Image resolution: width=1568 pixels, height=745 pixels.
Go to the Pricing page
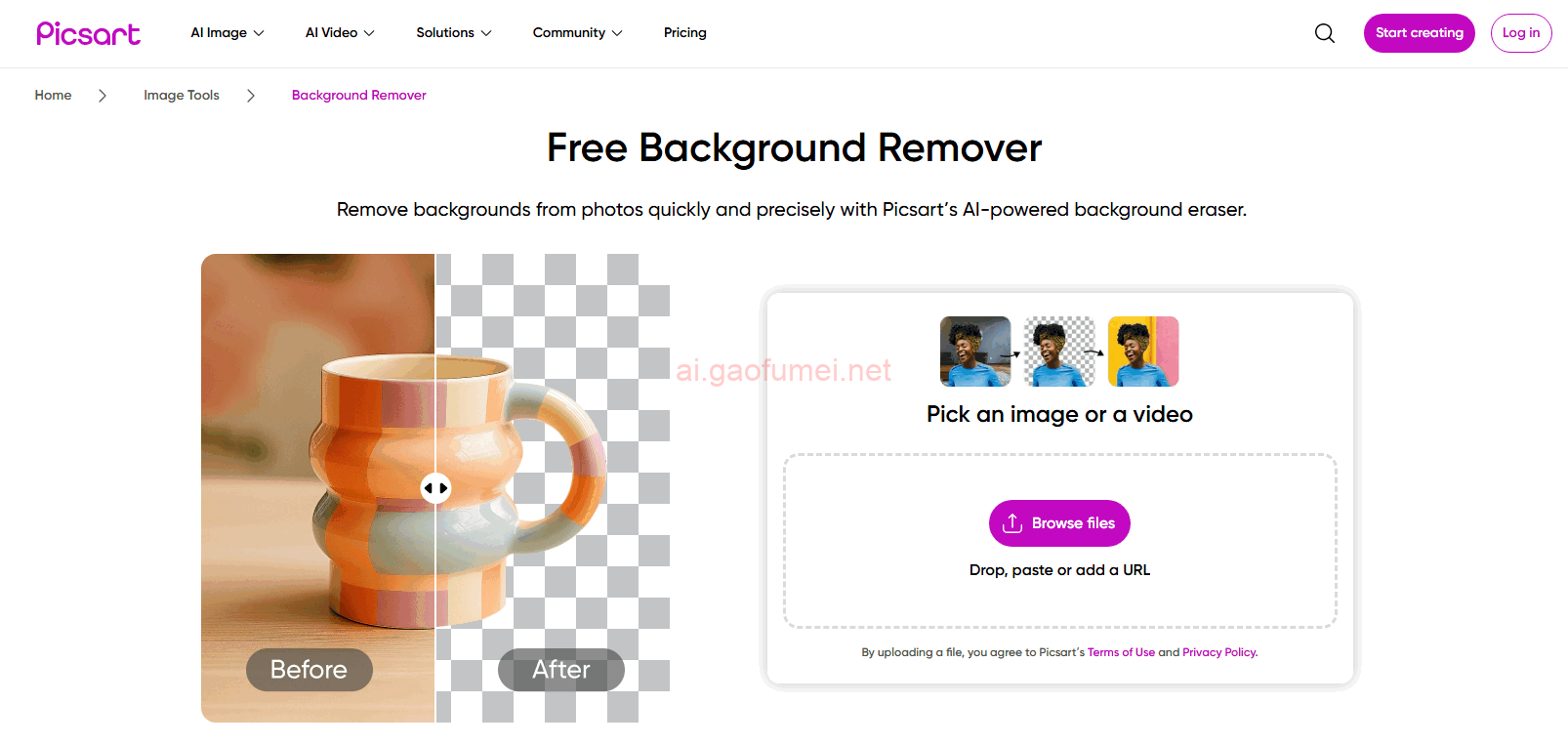(x=685, y=33)
